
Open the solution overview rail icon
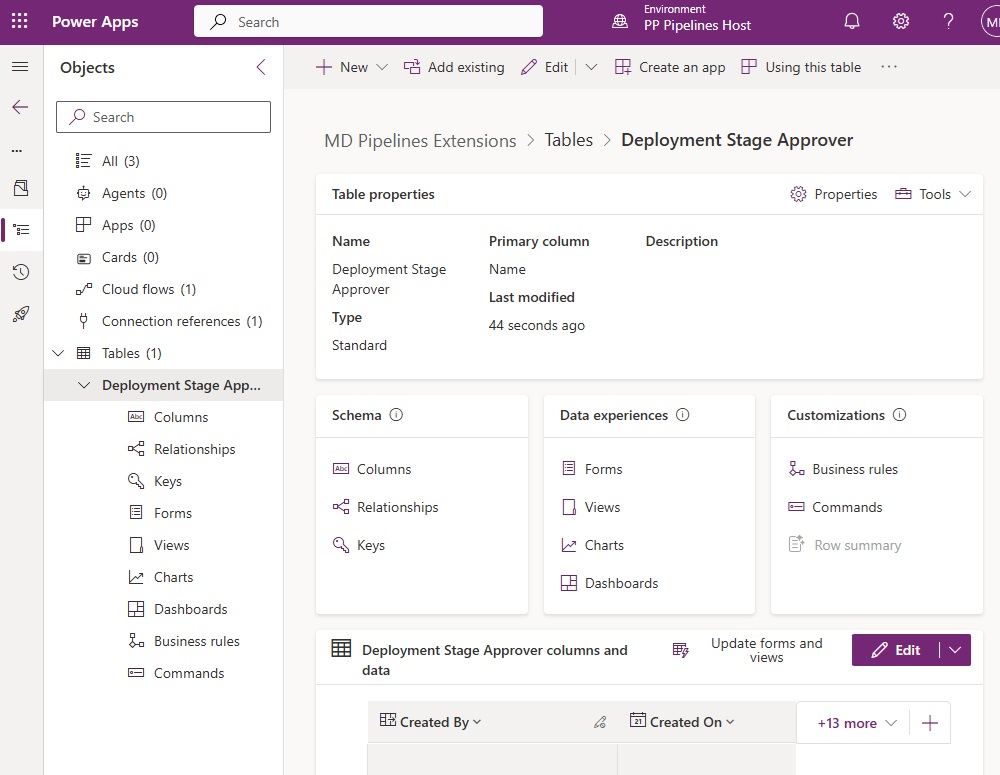(x=21, y=188)
